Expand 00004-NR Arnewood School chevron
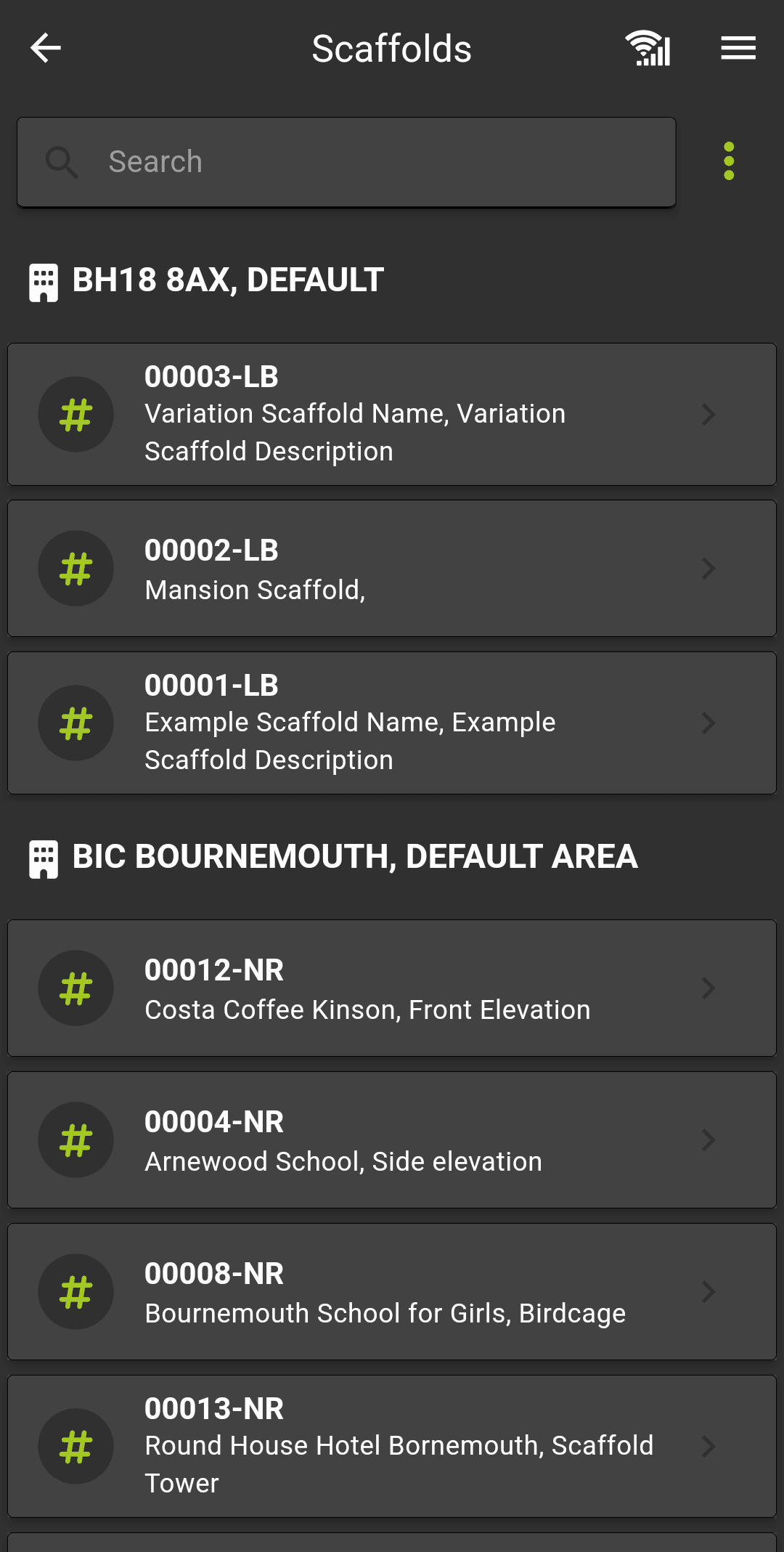This screenshot has width=784, height=1552. coord(709,1140)
